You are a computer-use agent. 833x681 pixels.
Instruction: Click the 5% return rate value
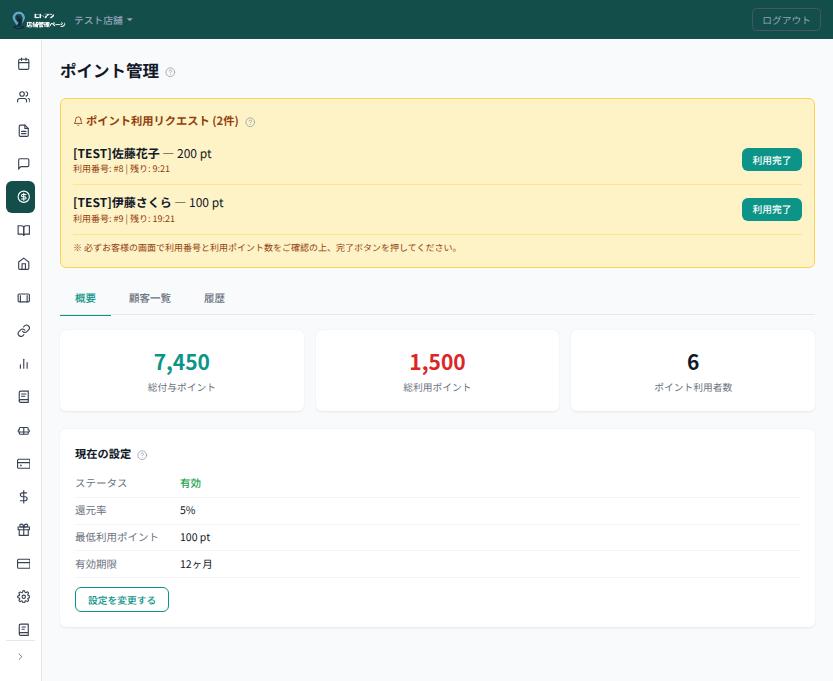(188, 510)
